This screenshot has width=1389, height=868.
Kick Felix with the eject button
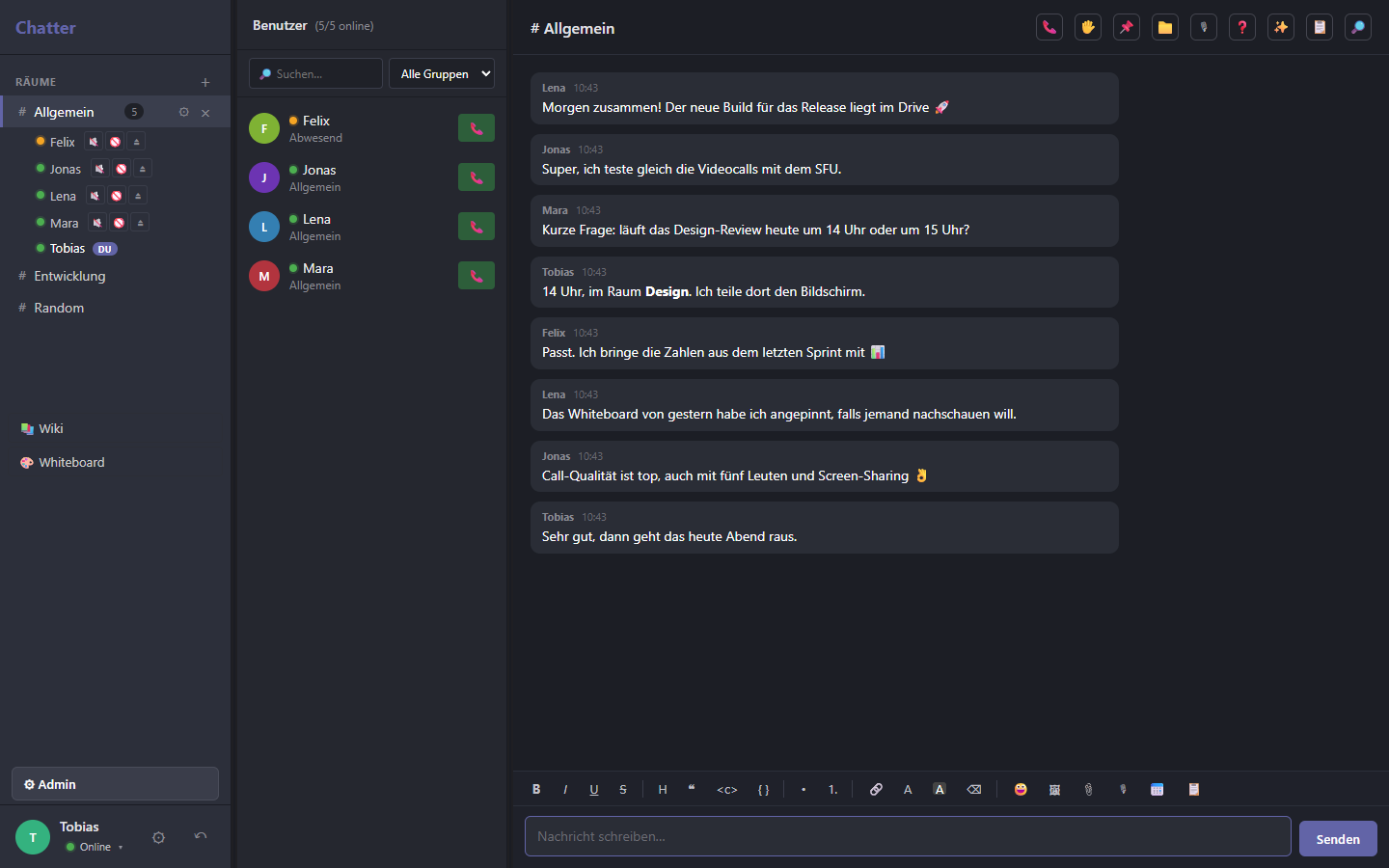[x=137, y=142]
